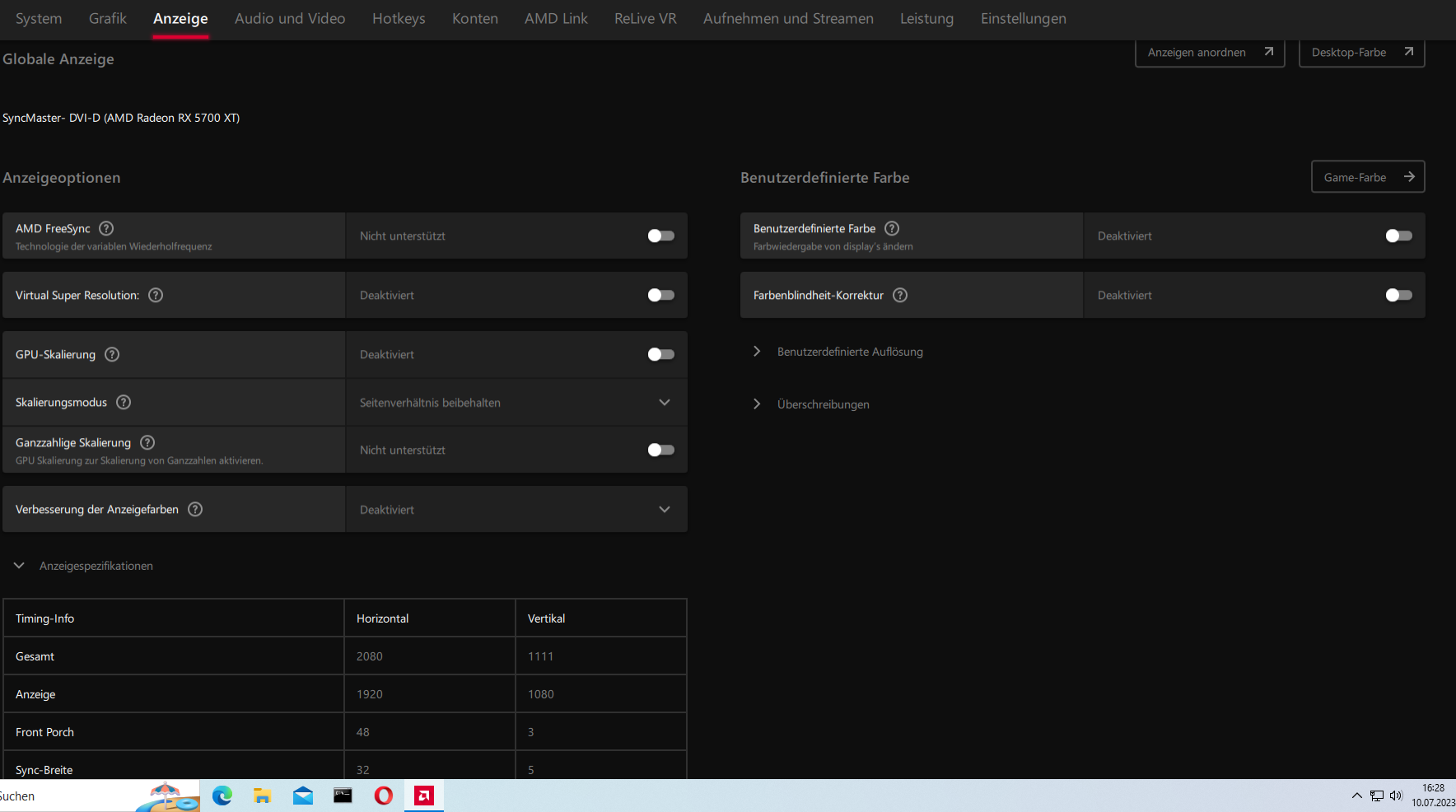Click AMD Radeon Software taskbar icon
Viewport: 1456px width, 812px height.
[424, 796]
